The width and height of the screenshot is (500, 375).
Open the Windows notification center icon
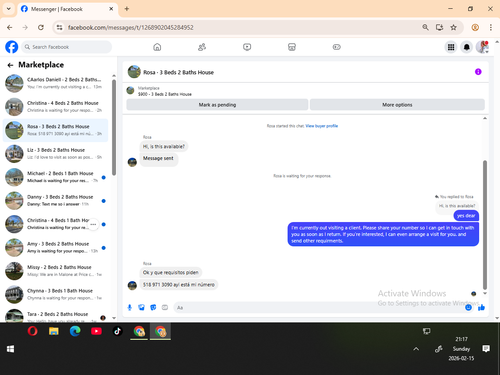coord(486,349)
